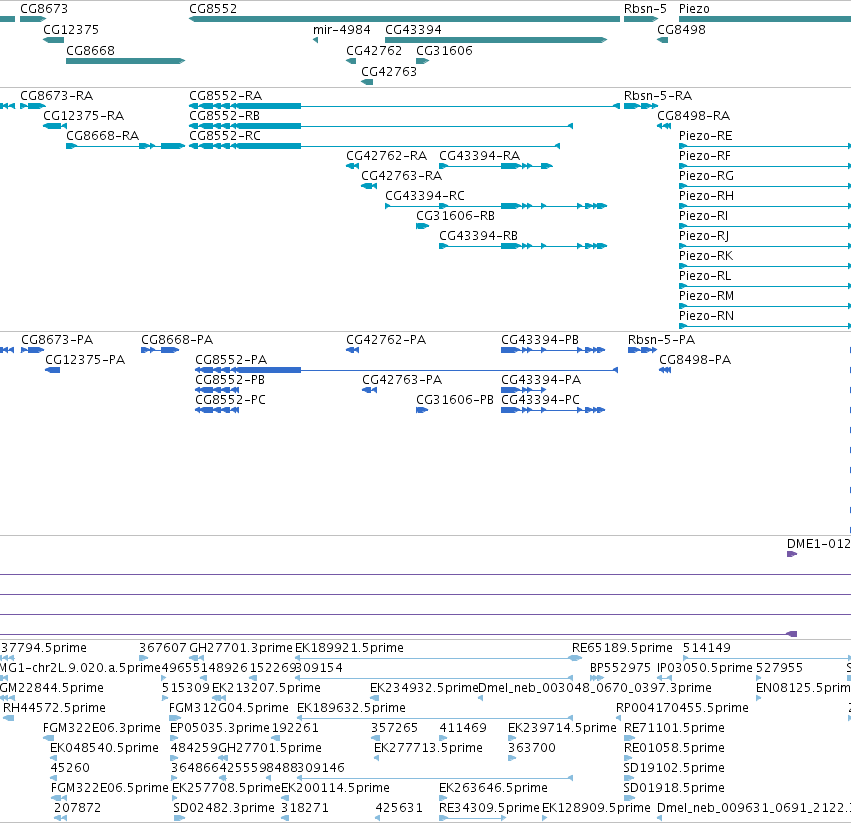
Task: Select the Piezo gene label
Action: point(694,9)
